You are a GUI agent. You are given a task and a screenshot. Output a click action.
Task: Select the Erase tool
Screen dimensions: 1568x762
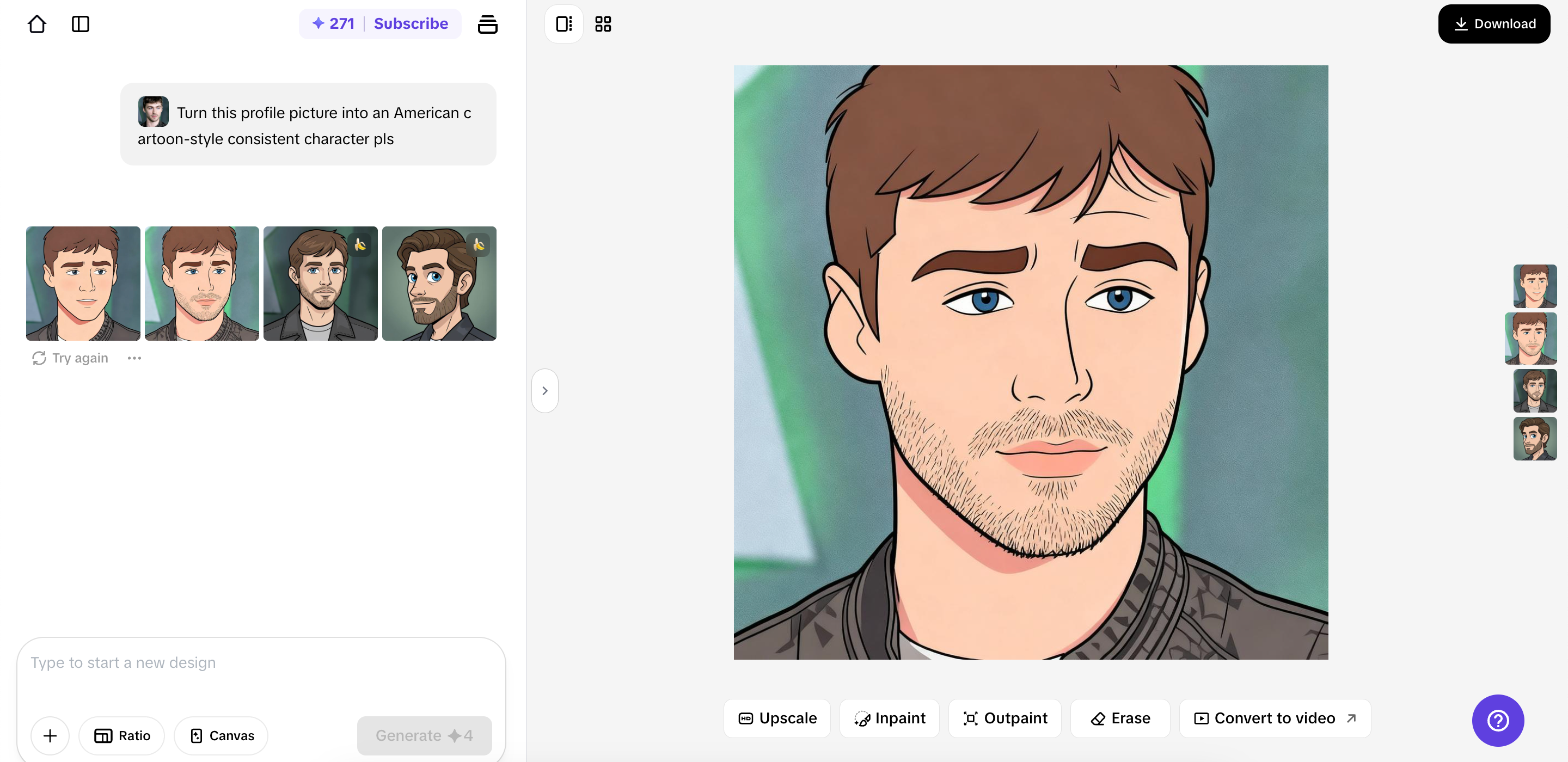[x=1120, y=719]
